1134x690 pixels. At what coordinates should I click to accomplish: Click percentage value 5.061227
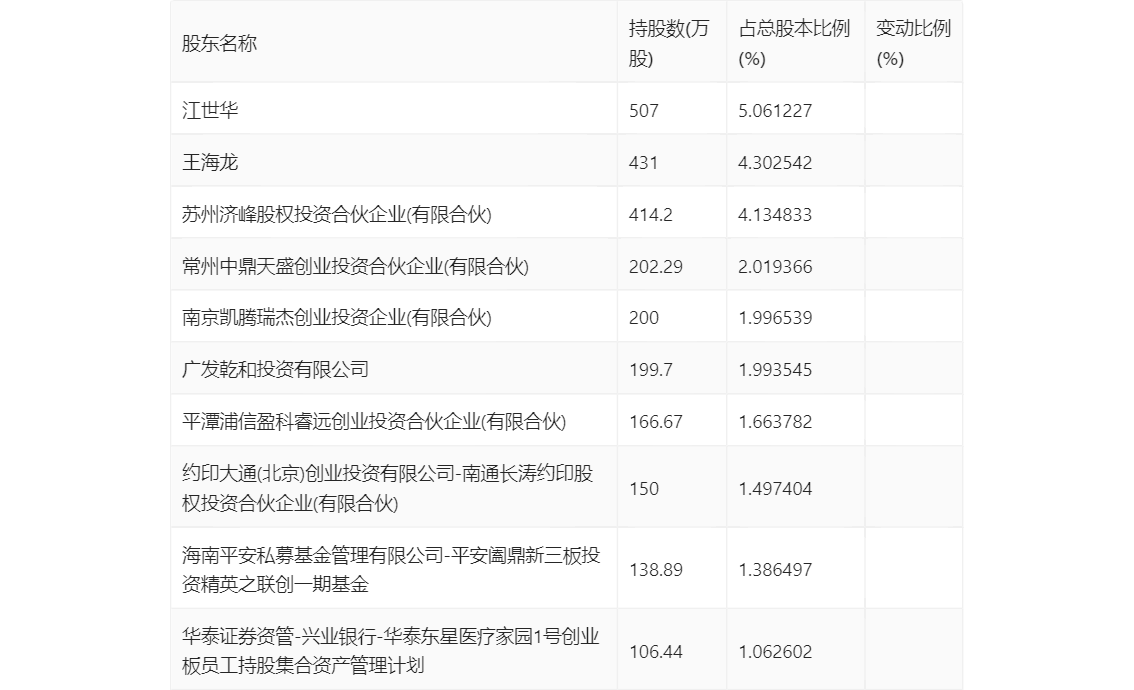pos(775,111)
